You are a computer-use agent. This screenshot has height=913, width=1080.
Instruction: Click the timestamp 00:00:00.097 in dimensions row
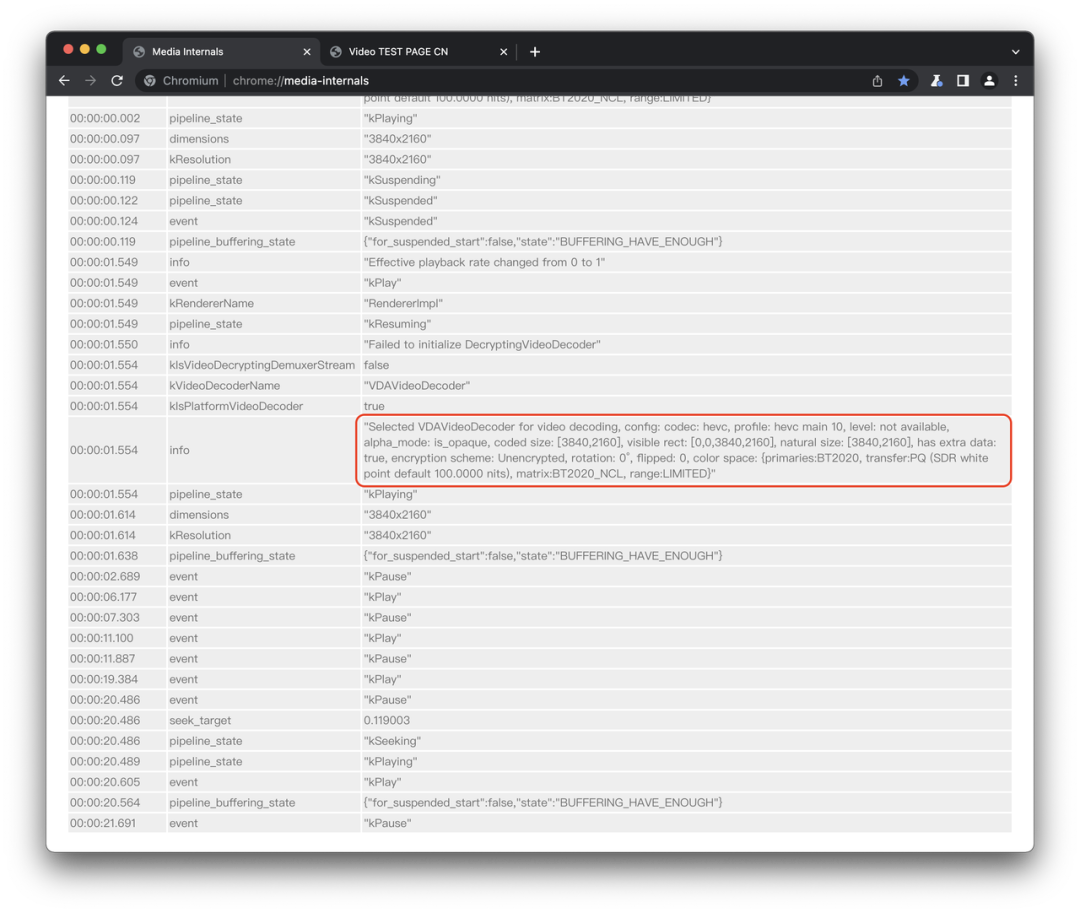point(105,138)
